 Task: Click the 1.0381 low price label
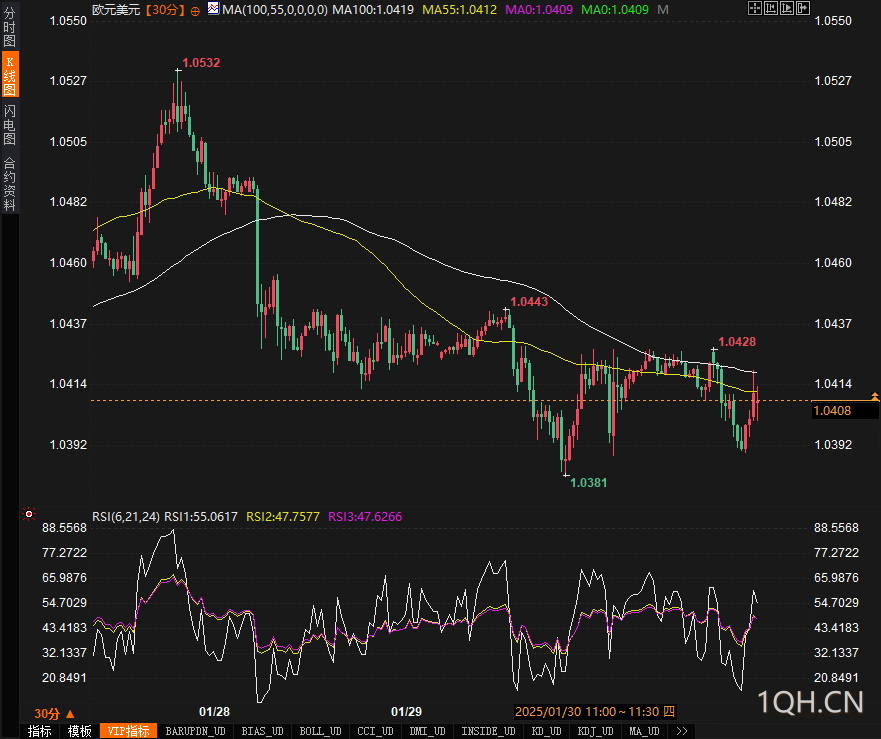tap(588, 483)
